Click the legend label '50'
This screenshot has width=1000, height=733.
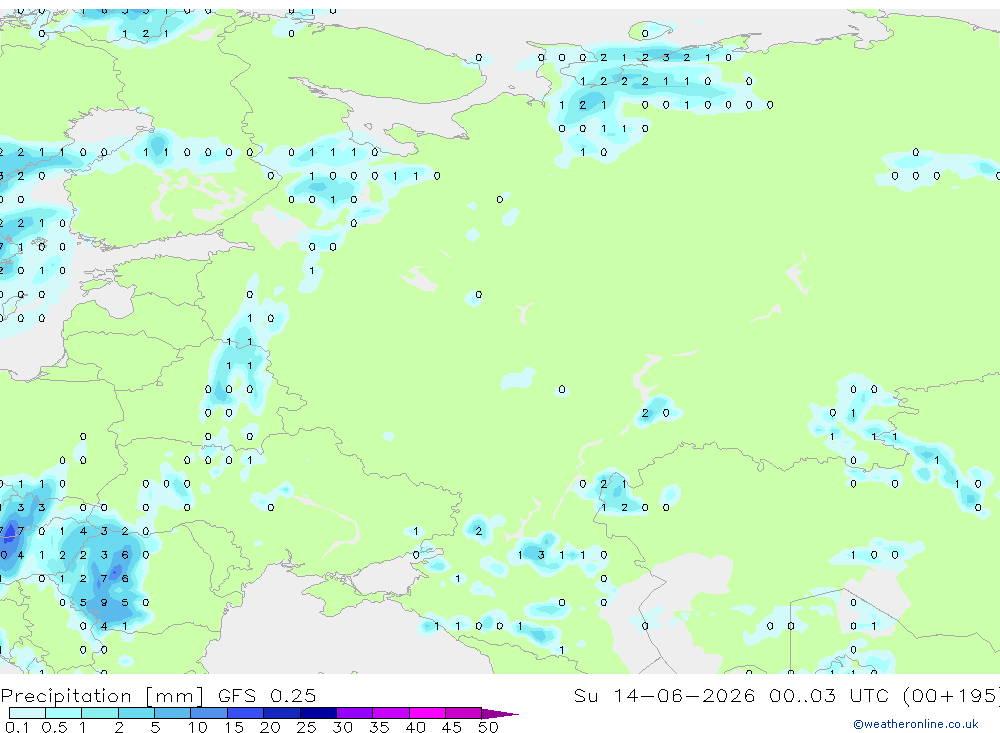488,727
